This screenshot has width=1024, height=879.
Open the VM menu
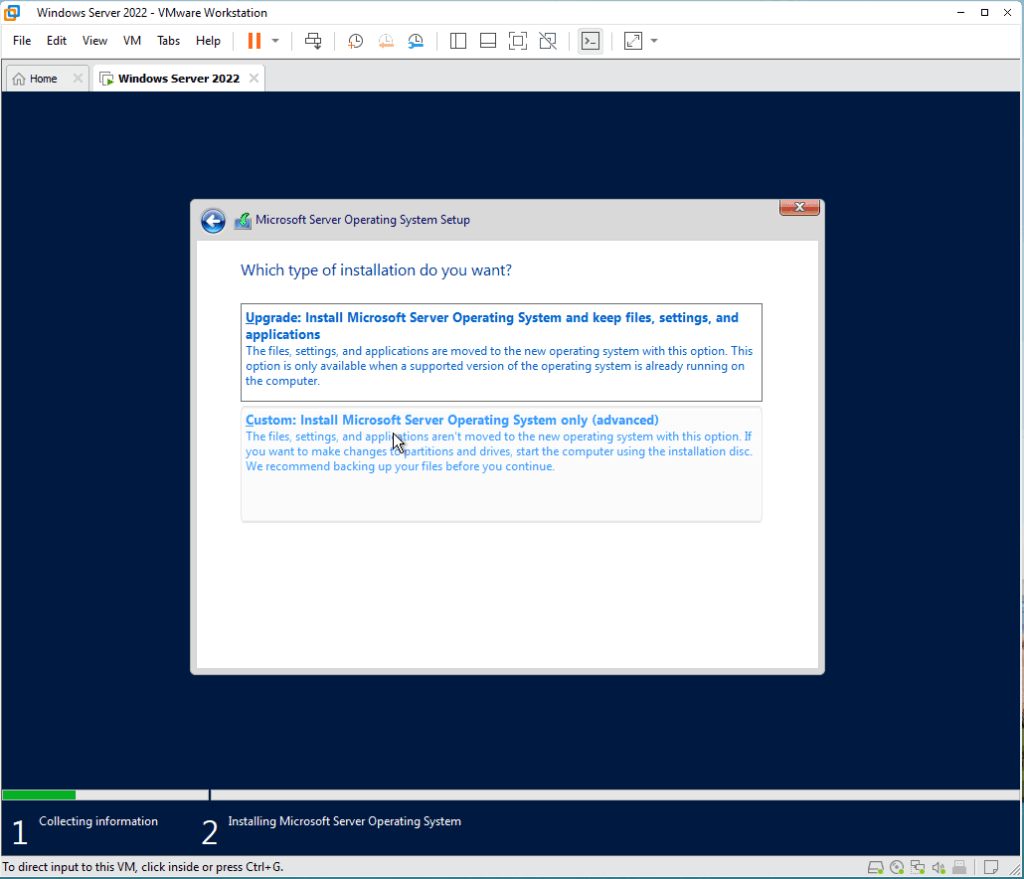(x=132, y=41)
